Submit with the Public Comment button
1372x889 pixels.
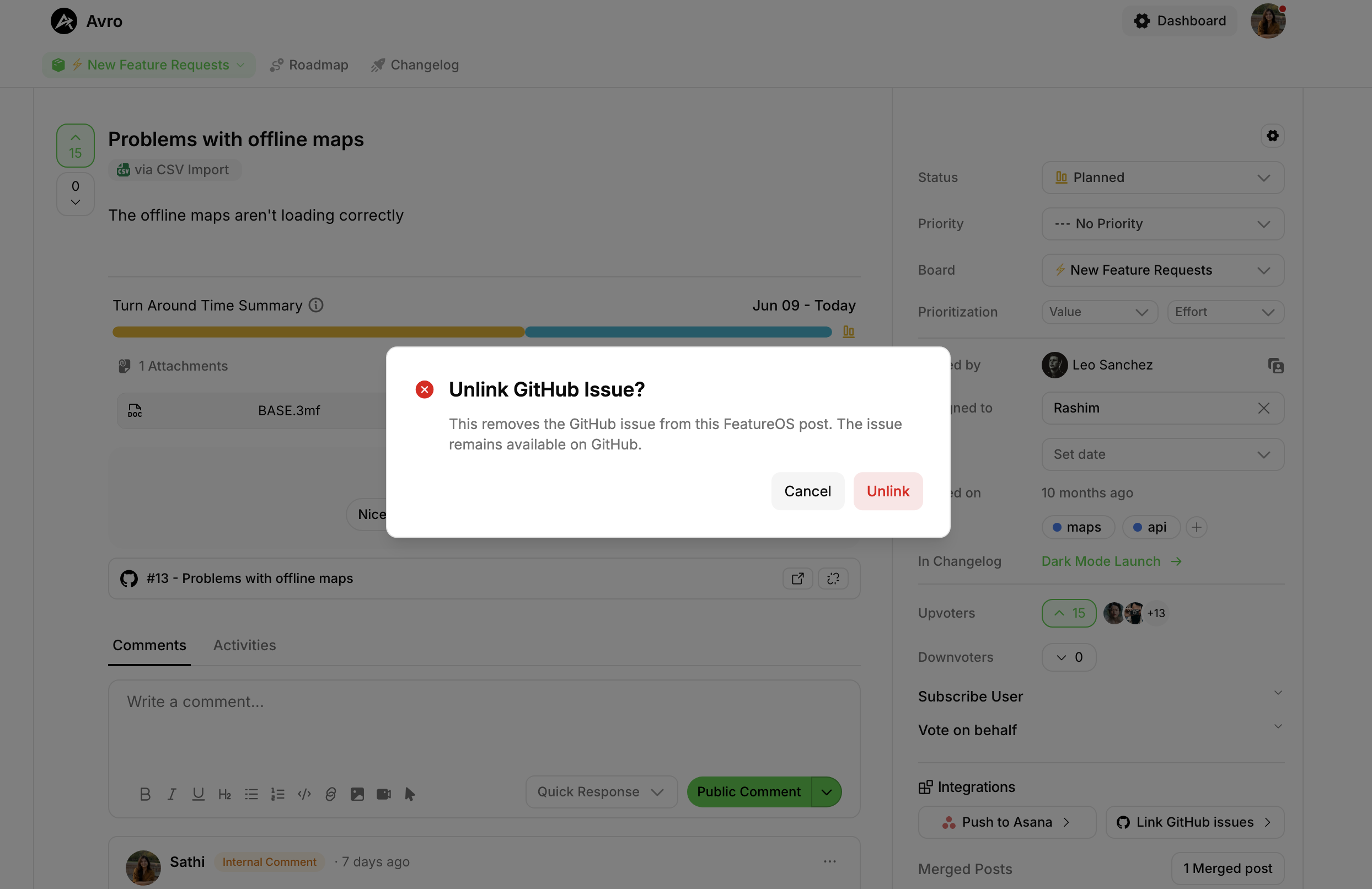[x=749, y=791]
